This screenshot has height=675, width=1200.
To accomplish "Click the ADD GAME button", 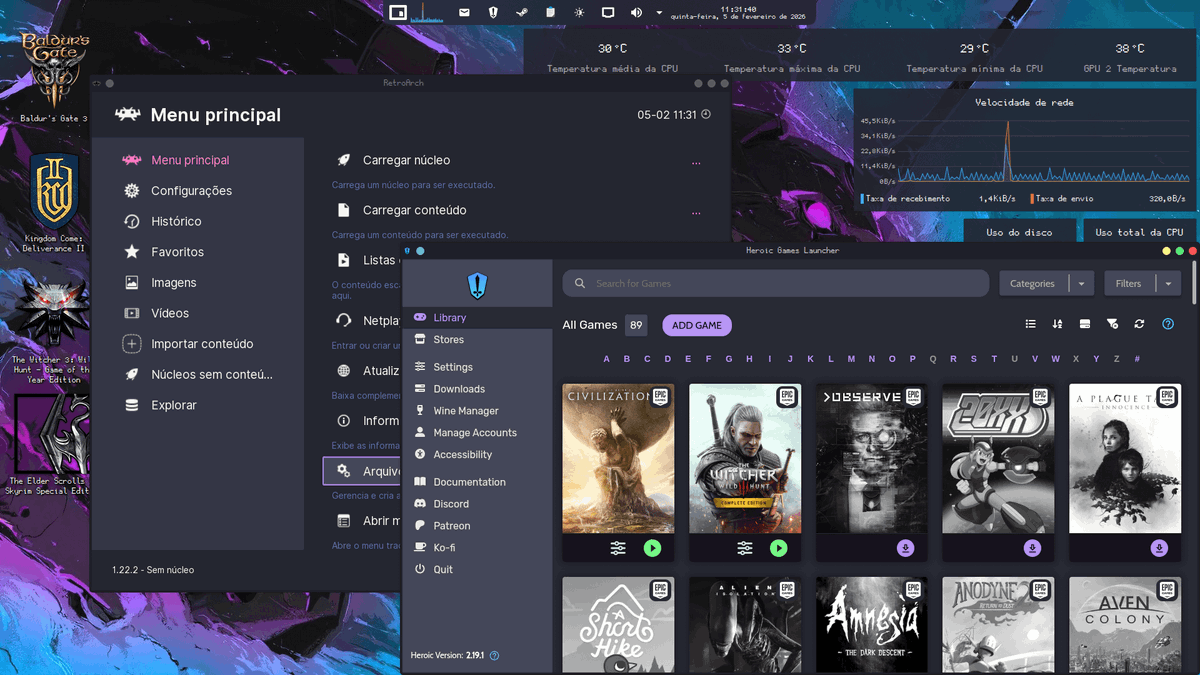I will pos(697,325).
